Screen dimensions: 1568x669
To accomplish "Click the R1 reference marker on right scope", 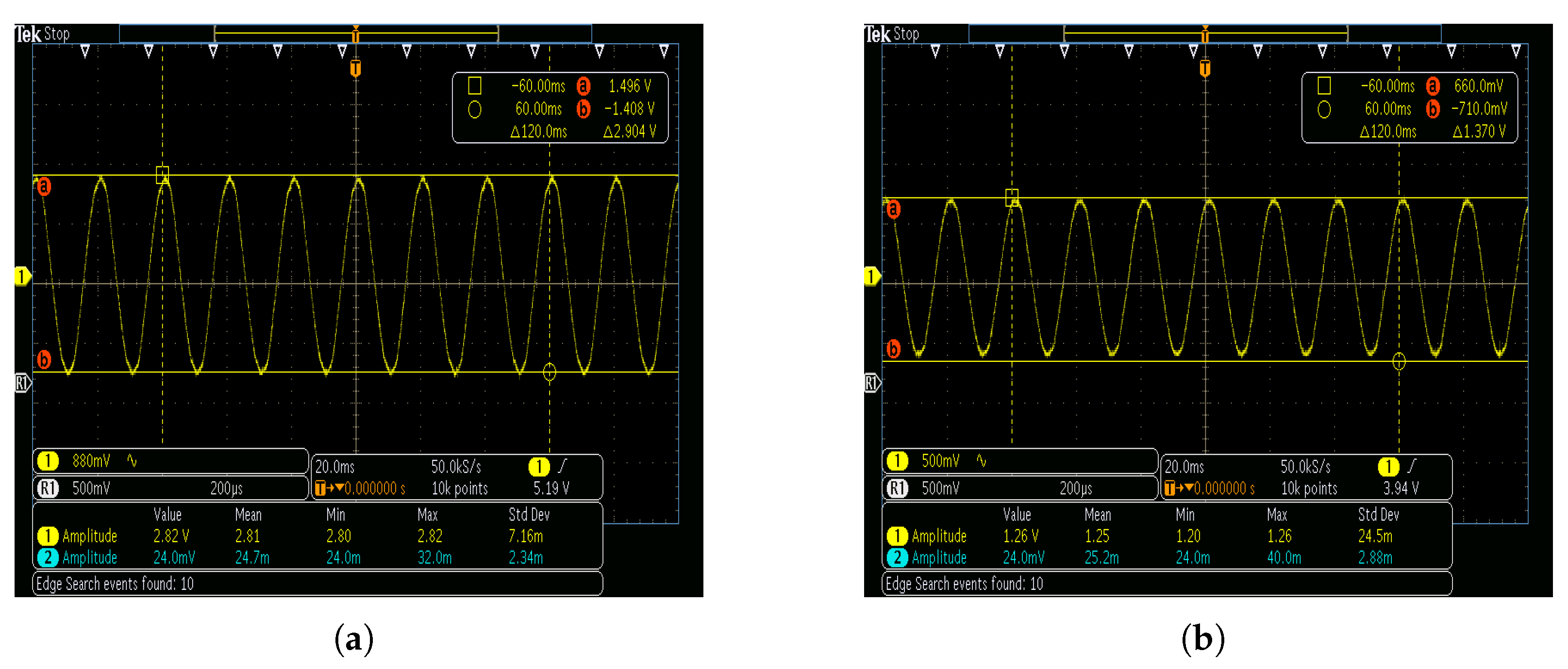I will click(872, 383).
